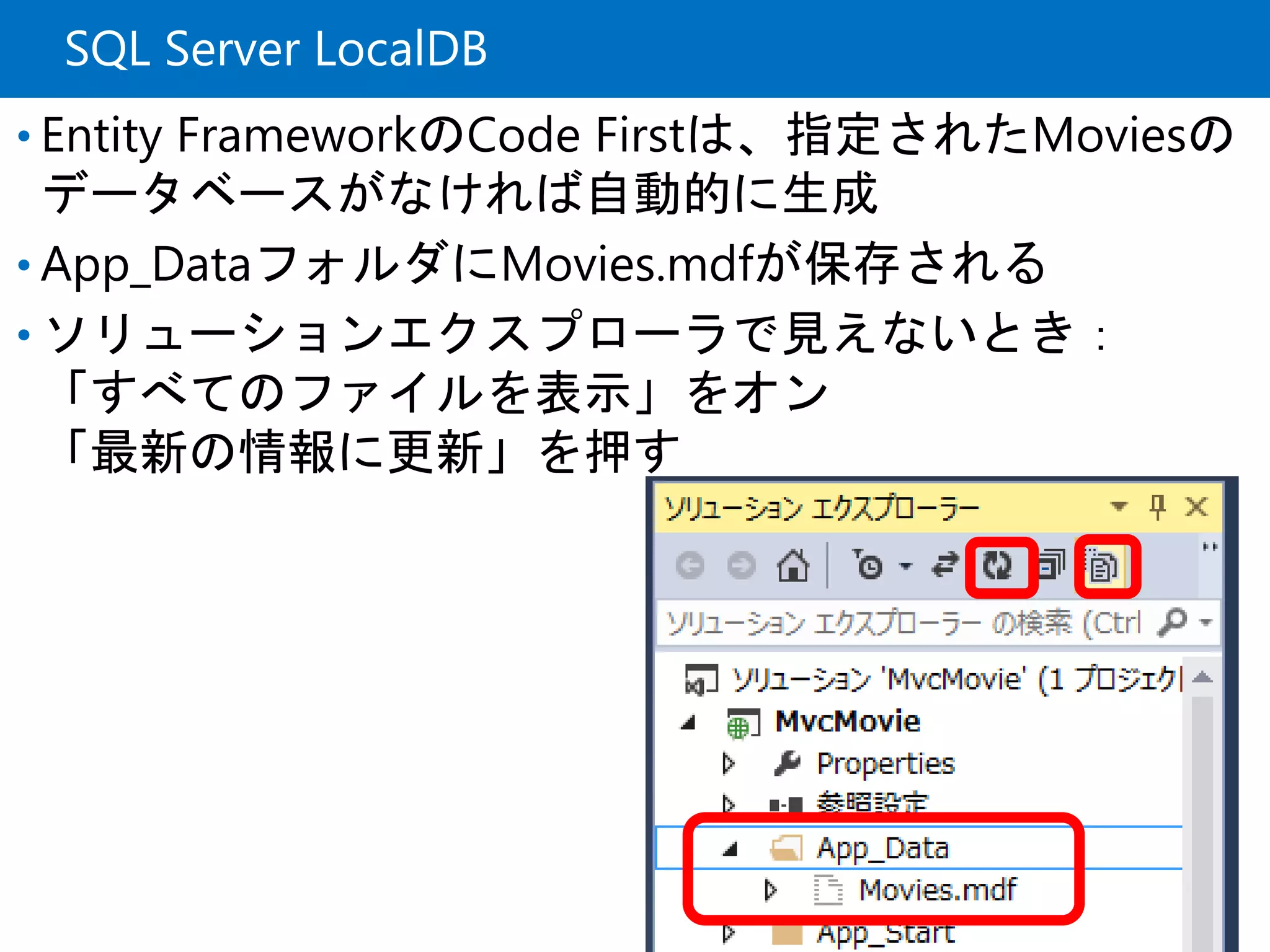Click the wrench icon for Properties
Viewport: 1270px width, 952px height.
[x=788, y=764]
